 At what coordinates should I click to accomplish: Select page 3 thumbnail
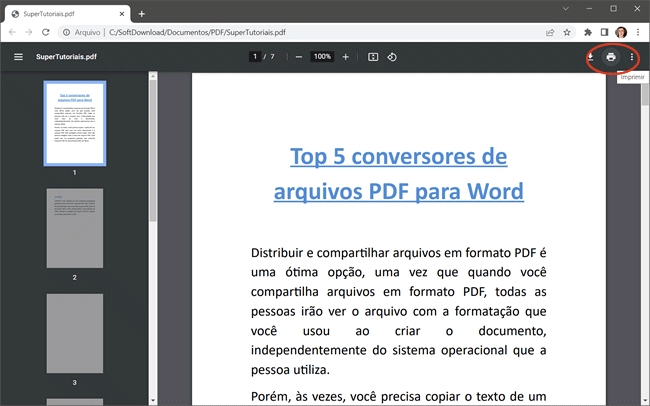click(x=74, y=333)
